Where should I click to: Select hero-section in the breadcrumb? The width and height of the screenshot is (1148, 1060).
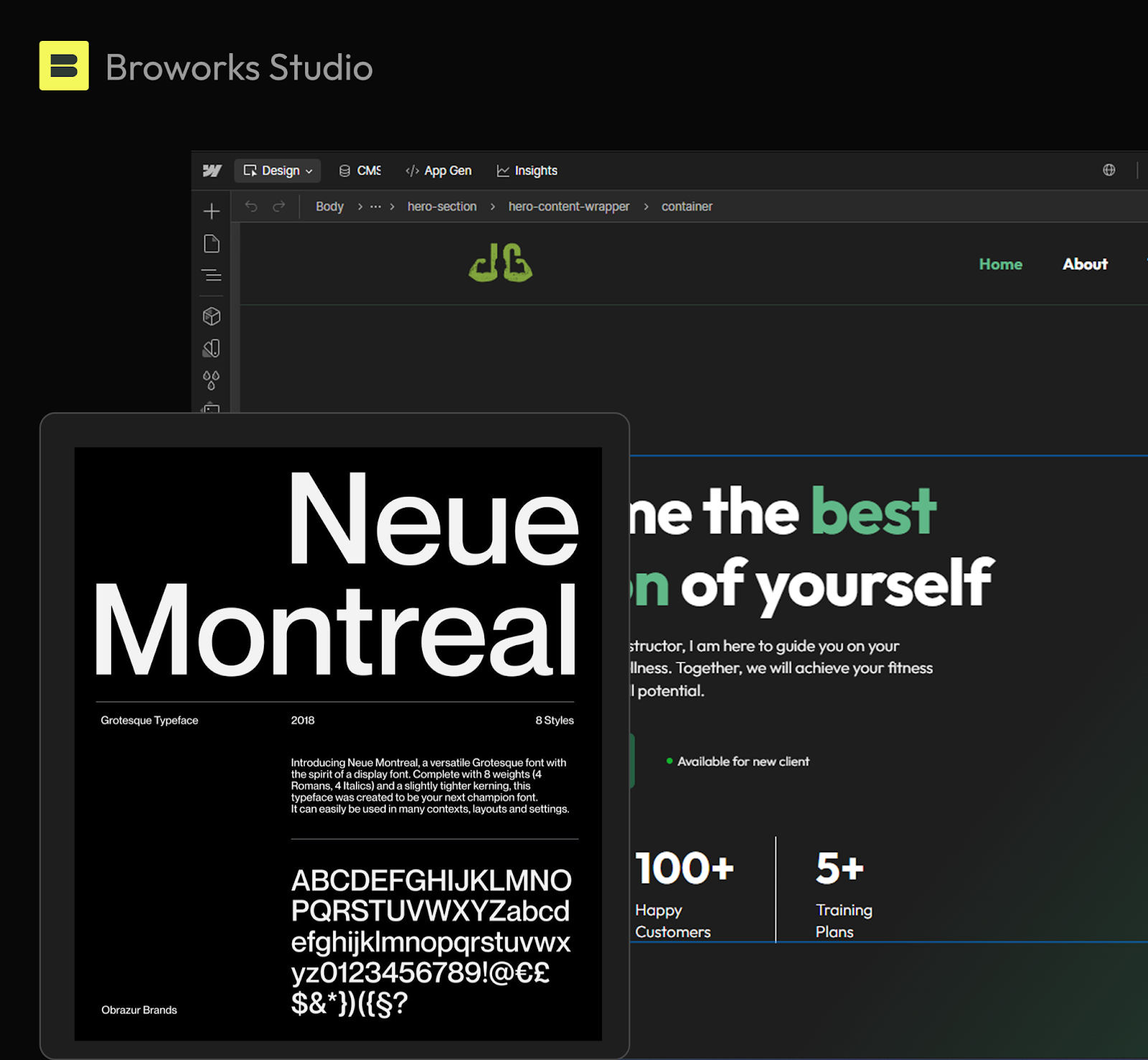[442, 207]
